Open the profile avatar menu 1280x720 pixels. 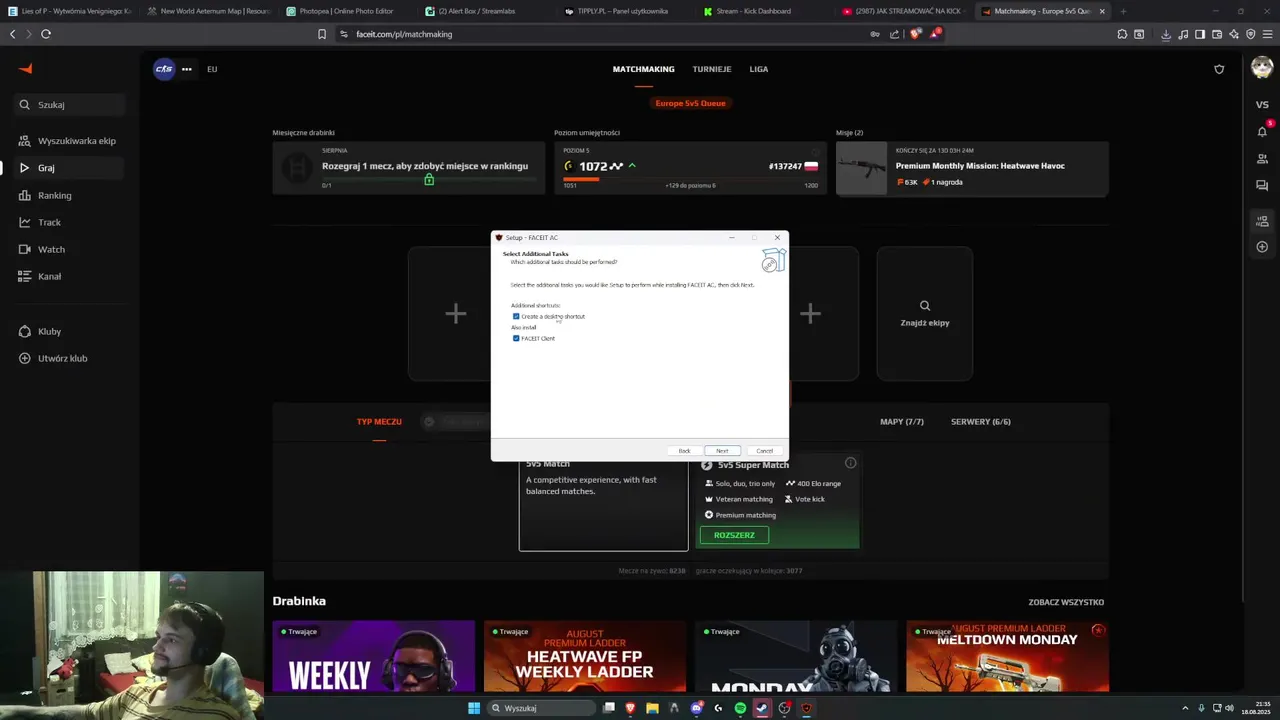1262,68
